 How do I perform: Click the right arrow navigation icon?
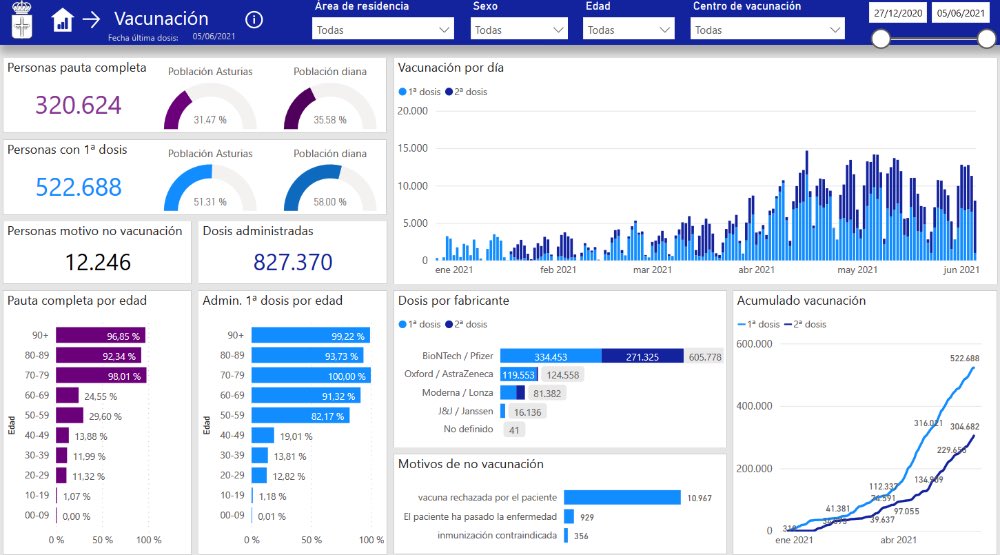click(x=91, y=19)
